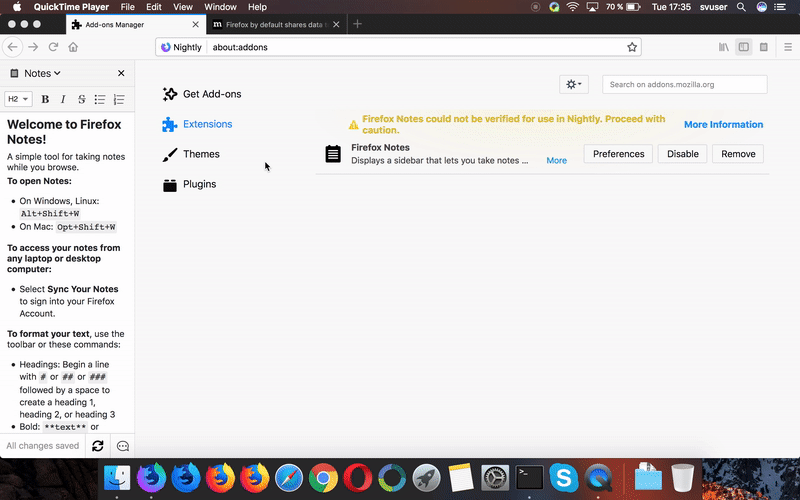Viewport: 800px width, 500px height.
Task: Apply strikethrough formatting in Notes
Action: click(82, 99)
